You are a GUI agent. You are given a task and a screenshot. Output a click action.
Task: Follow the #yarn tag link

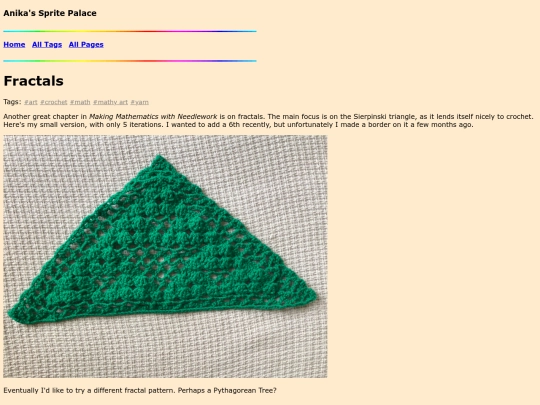(x=139, y=102)
